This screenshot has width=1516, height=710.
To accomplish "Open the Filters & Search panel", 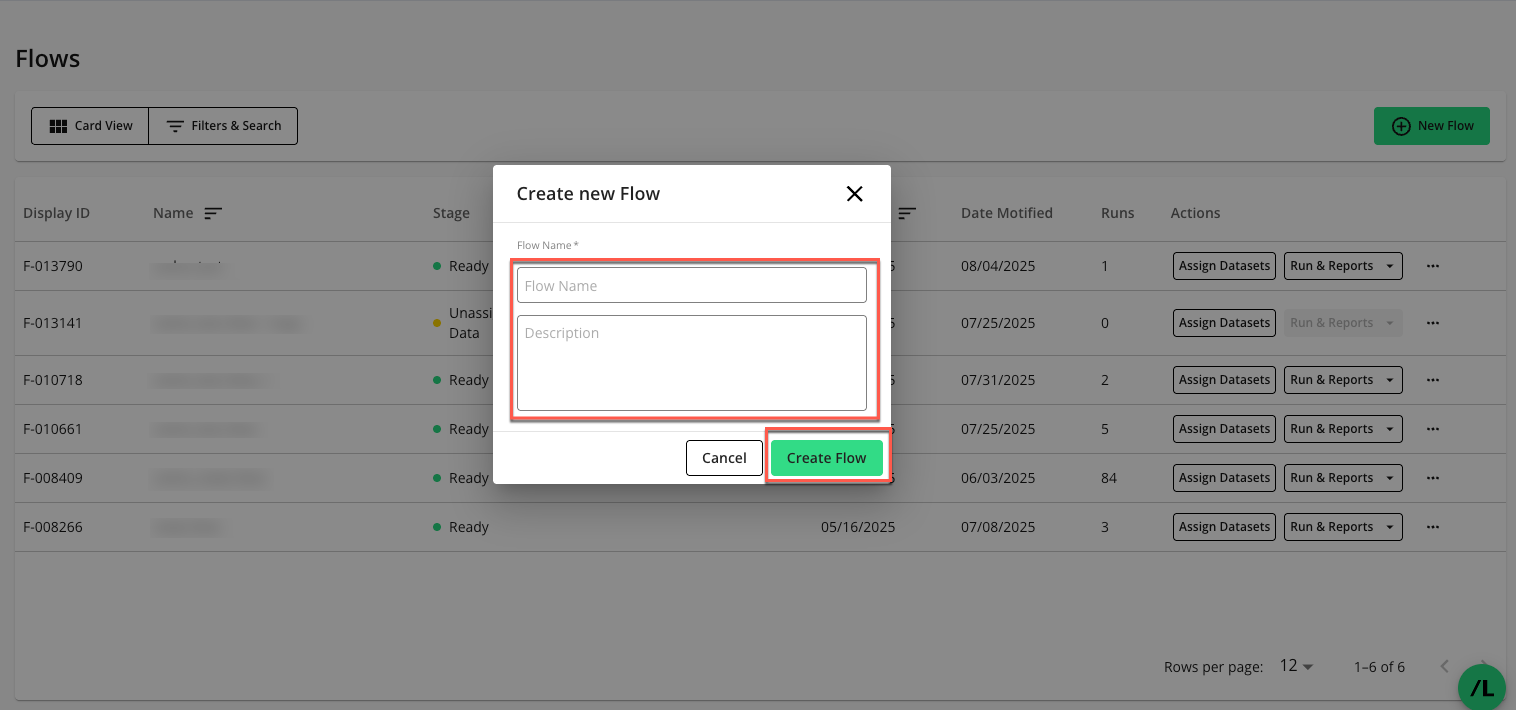I will (x=223, y=125).
